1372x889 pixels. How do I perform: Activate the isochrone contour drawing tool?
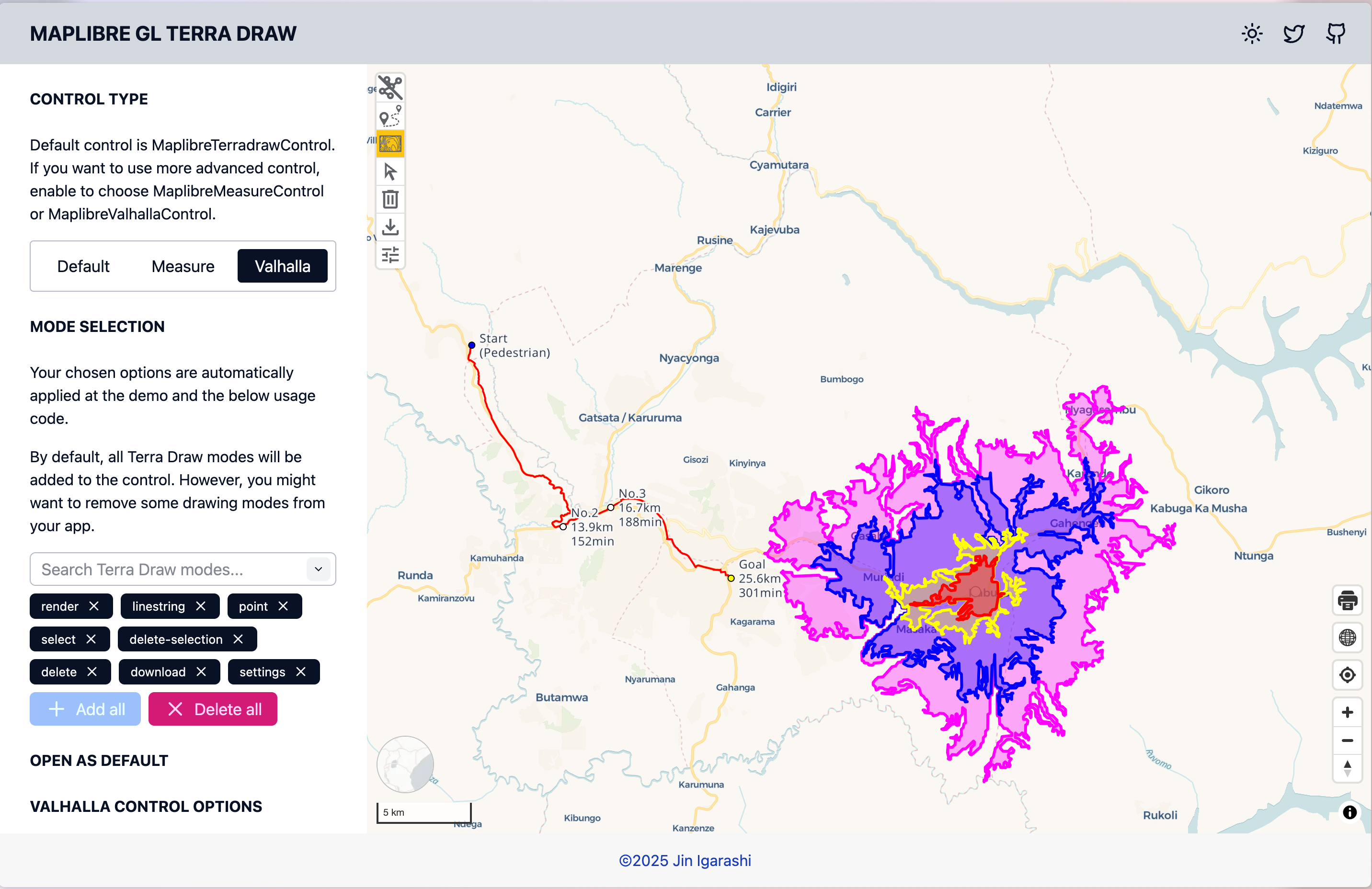click(x=390, y=143)
